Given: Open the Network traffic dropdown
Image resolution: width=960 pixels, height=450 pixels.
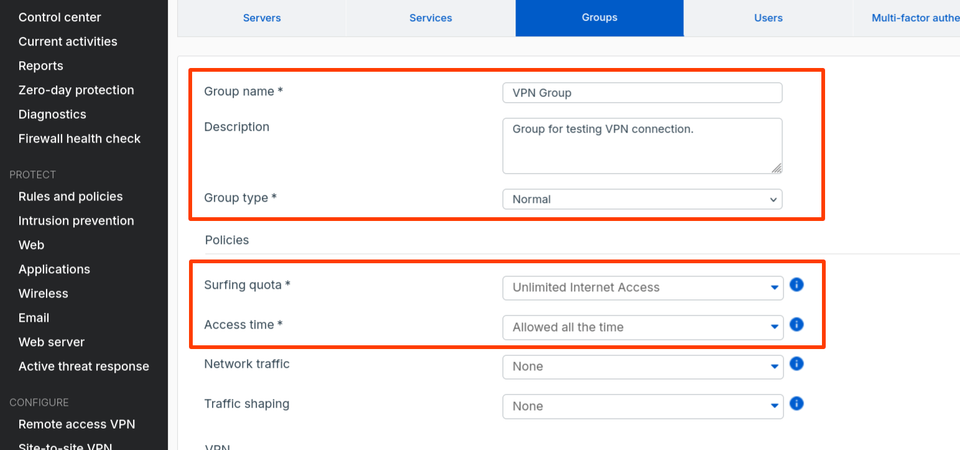Looking at the screenshot, I should point(643,367).
